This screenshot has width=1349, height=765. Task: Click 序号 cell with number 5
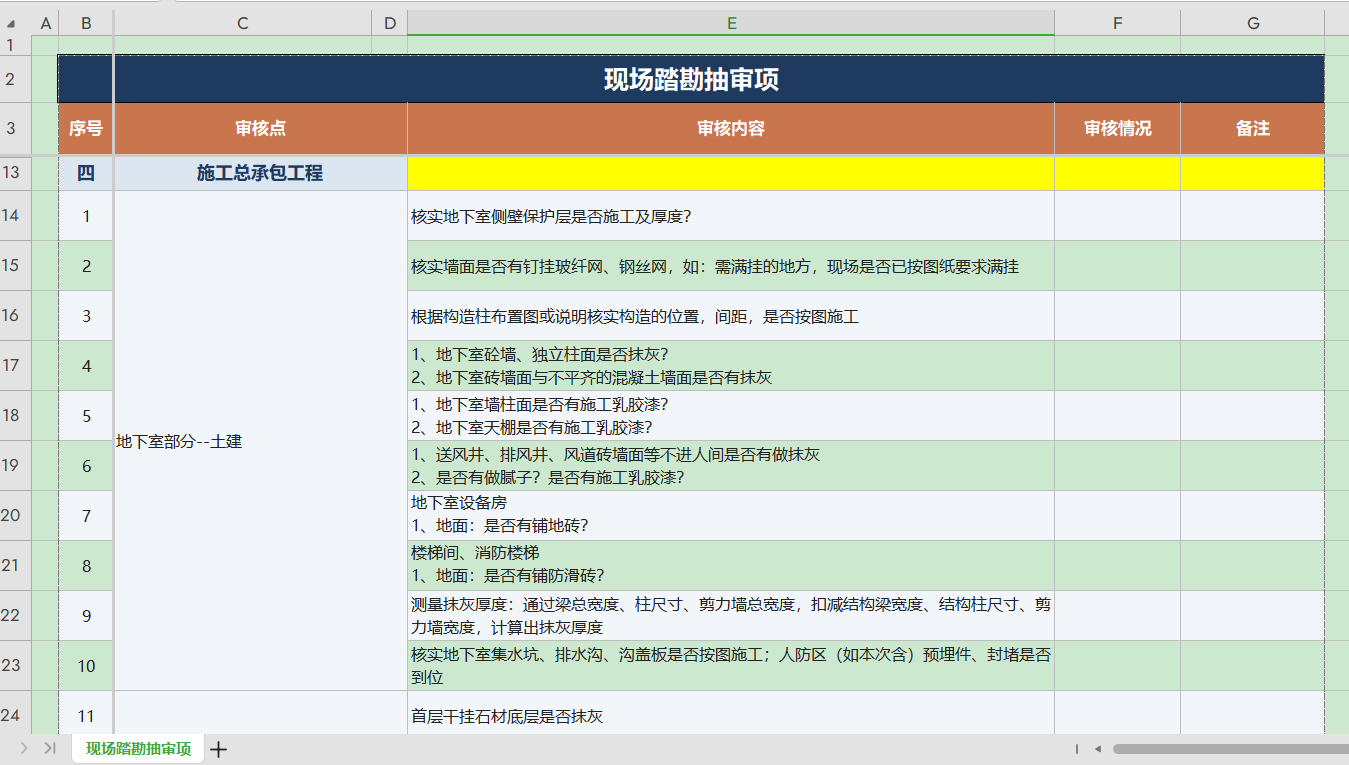pos(86,415)
